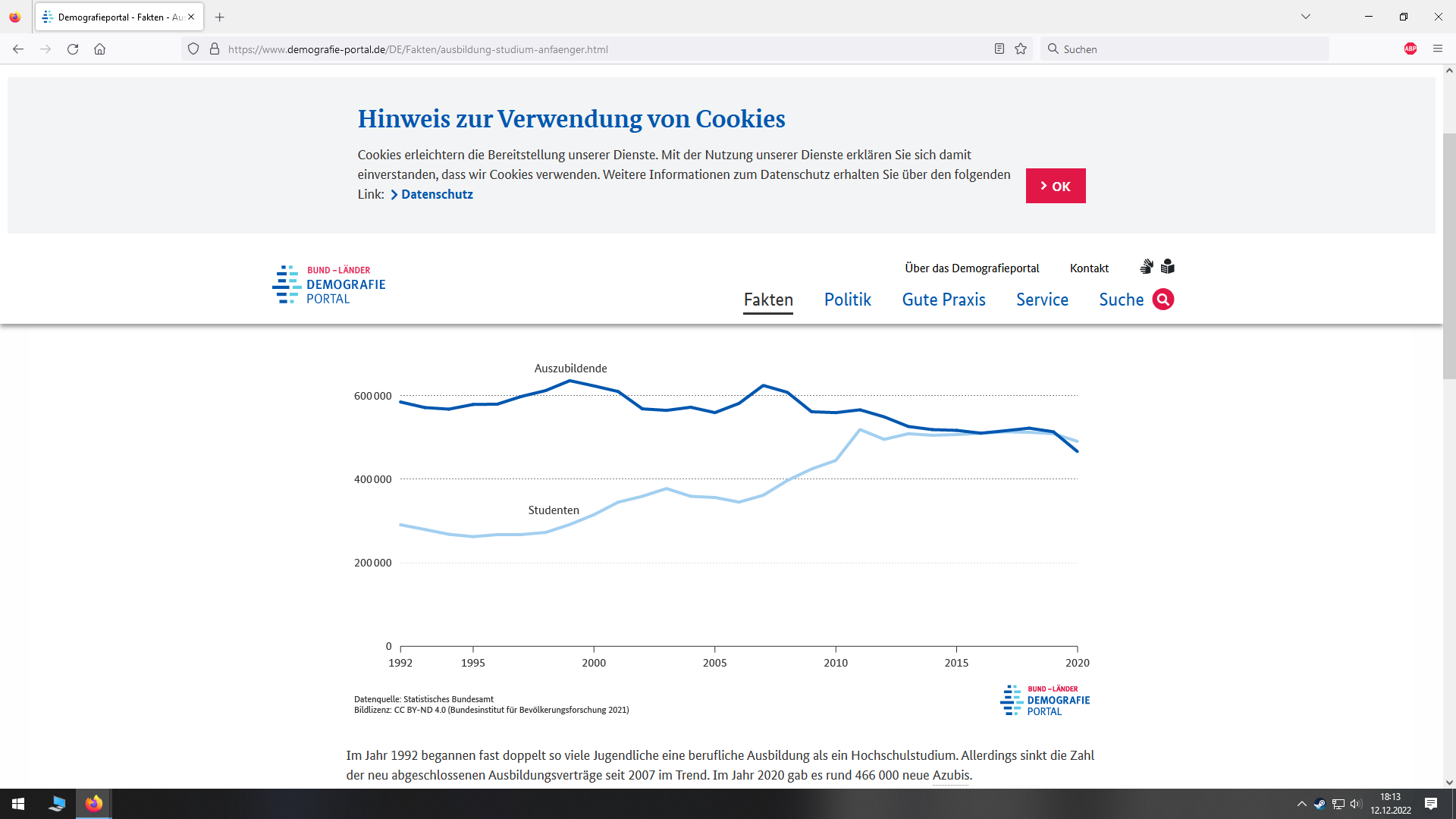
Task: Open the Gute Praxis navigation menu
Action: click(943, 300)
